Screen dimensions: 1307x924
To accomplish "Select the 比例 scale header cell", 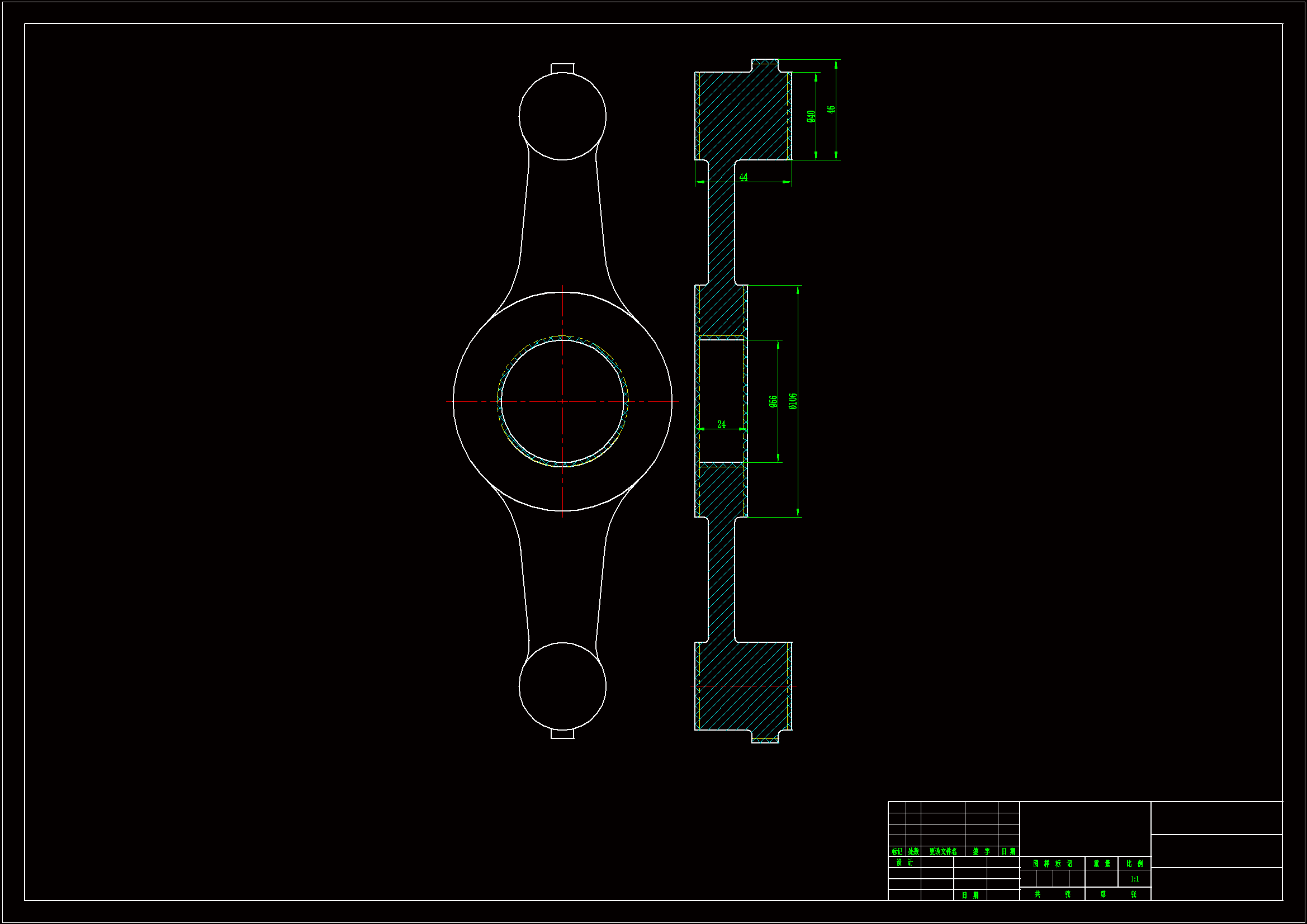I will (x=1134, y=864).
